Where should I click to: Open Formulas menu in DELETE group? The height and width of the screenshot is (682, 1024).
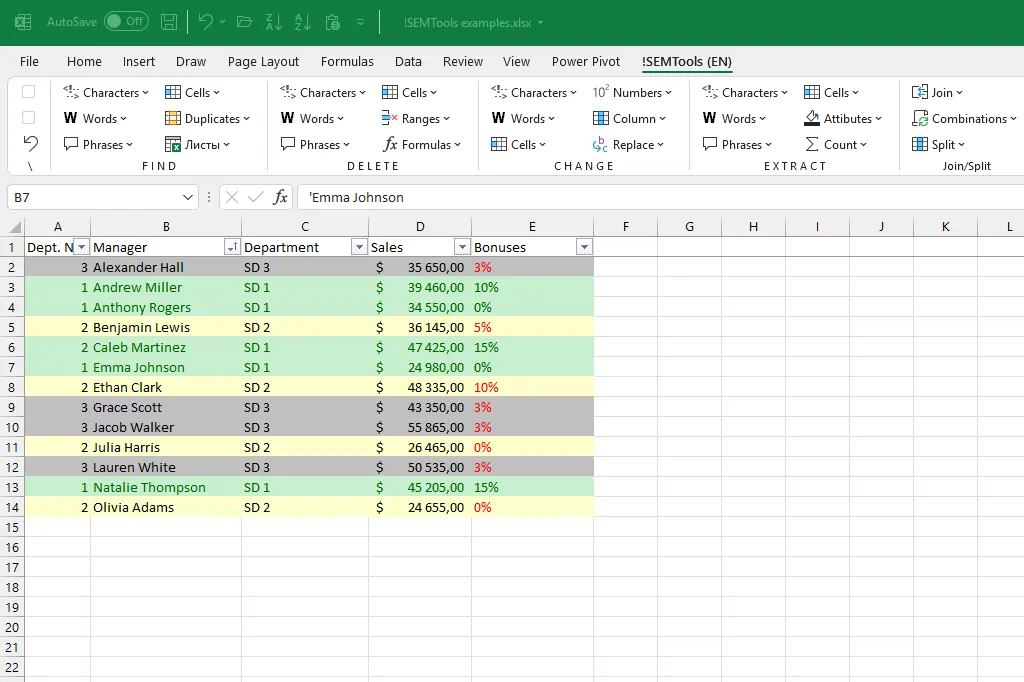422,144
